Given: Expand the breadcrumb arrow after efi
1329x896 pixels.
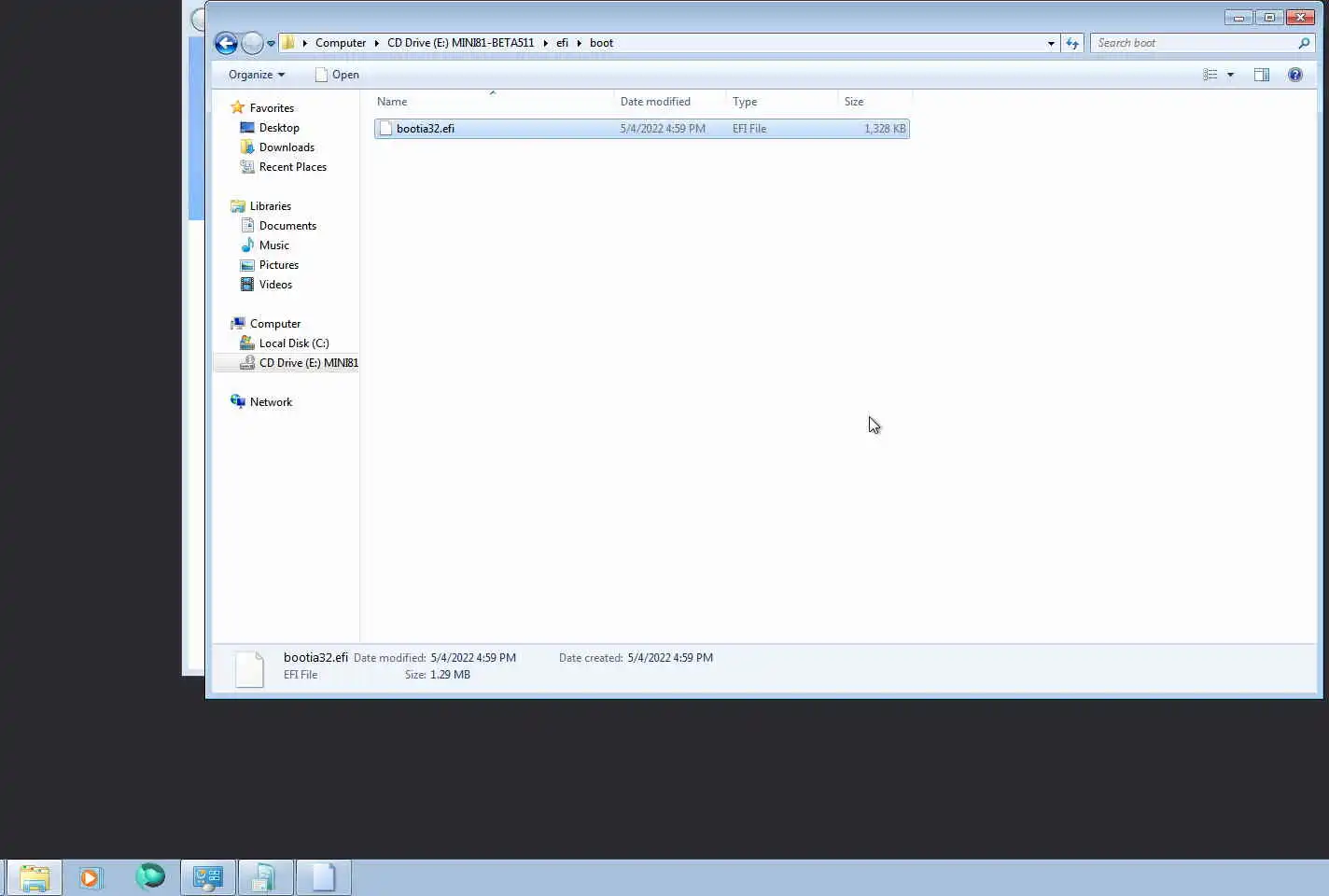Looking at the screenshot, I should pos(580,43).
